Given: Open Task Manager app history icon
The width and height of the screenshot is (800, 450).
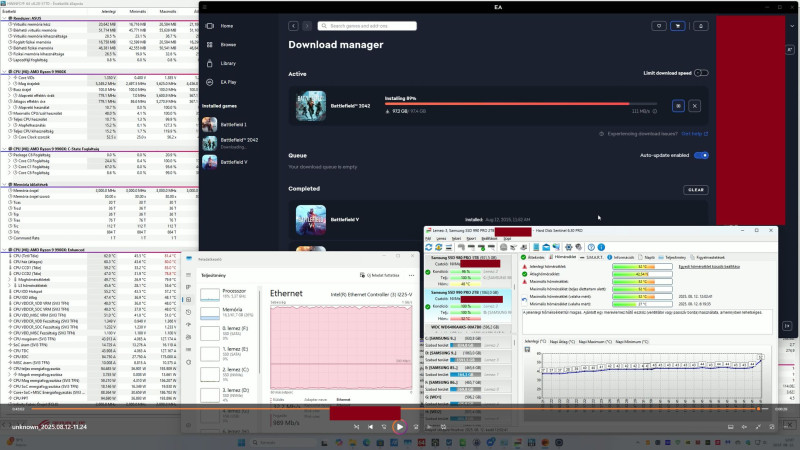Looking at the screenshot, I should pyautogui.click(x=188, y=312).
